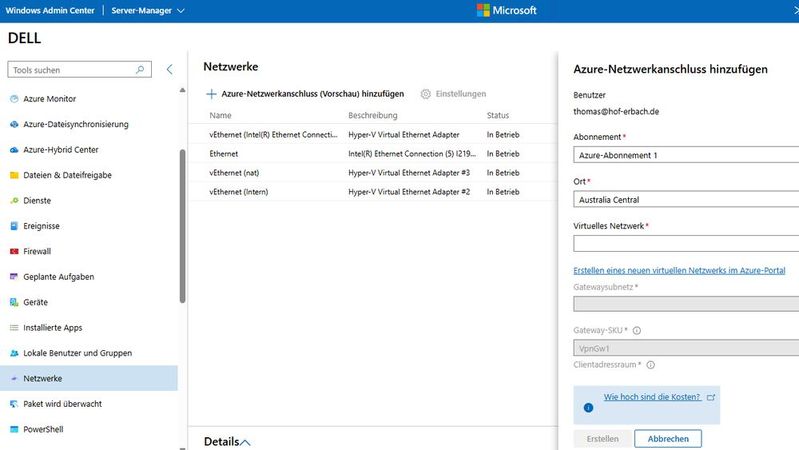Open Firewall tool
The height and width of the screenshot is (450, 799).
pos(37,251)
